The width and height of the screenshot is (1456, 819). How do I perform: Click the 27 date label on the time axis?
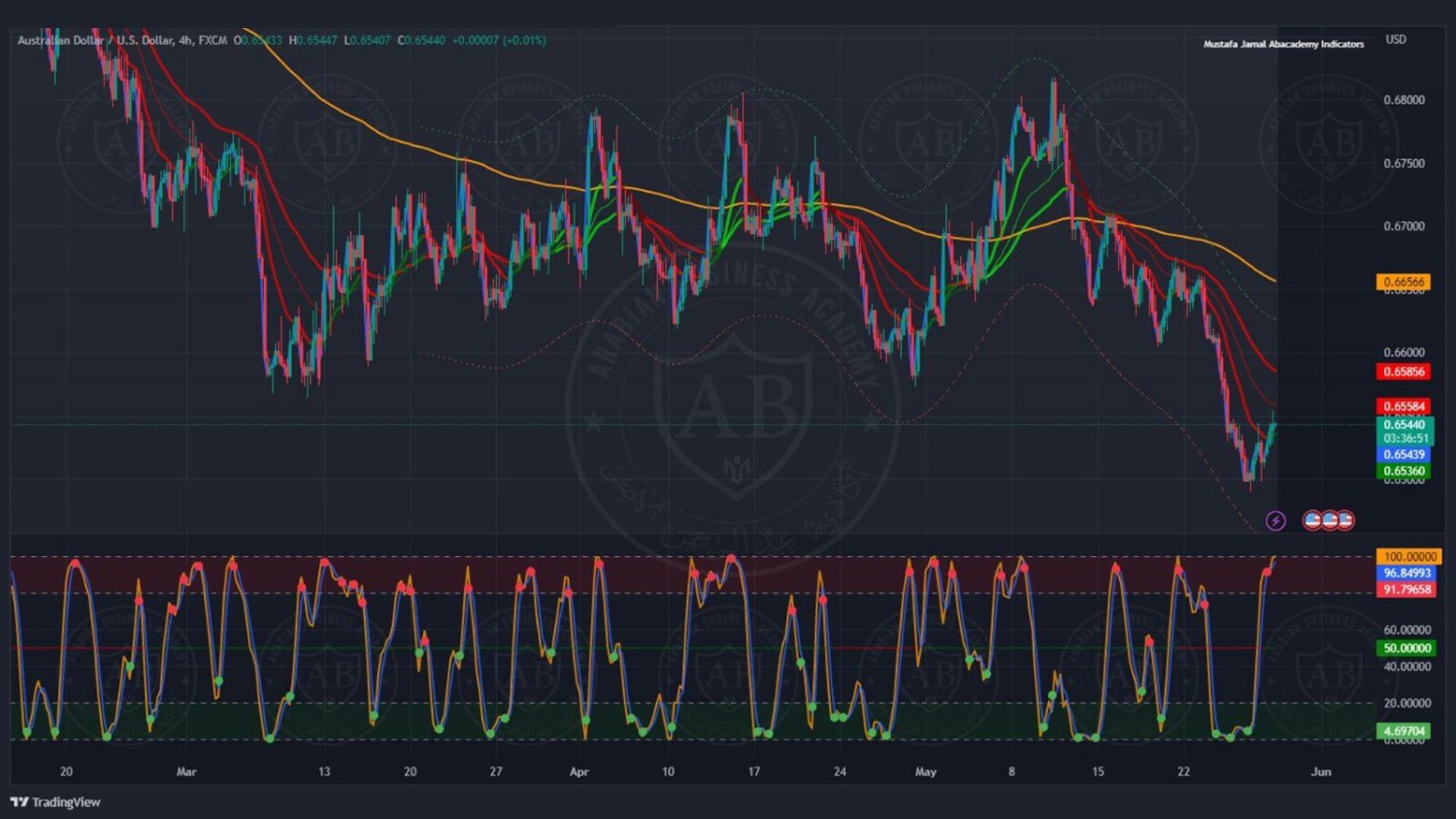(x=496, y=772)
